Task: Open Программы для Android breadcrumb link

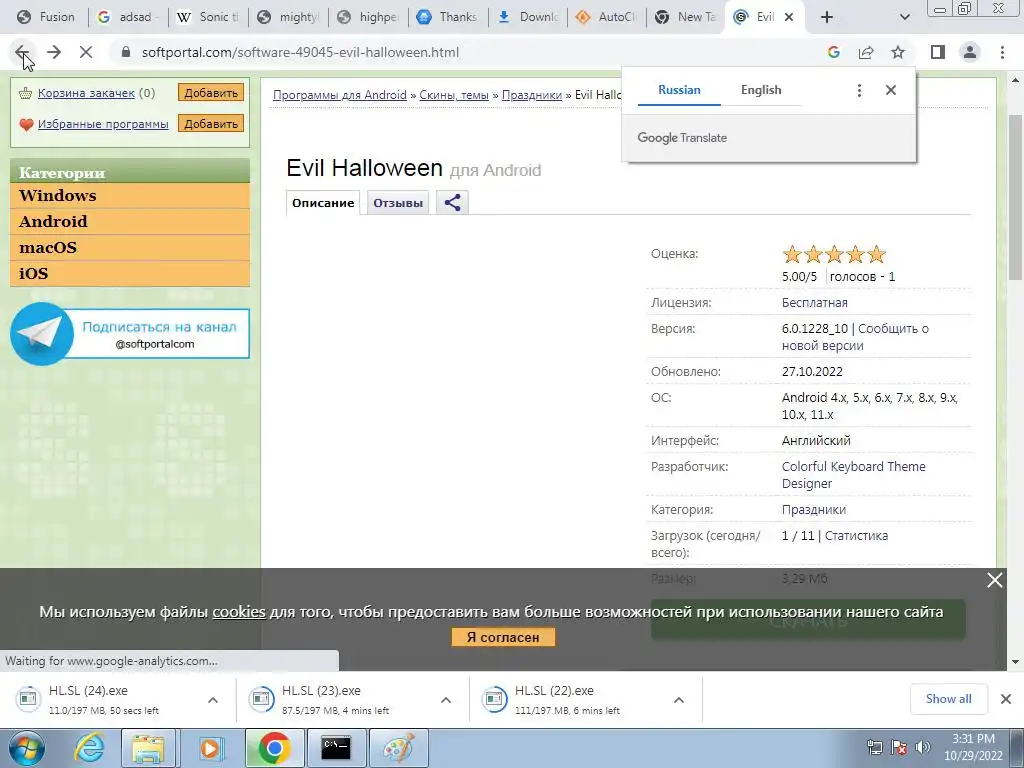Action: click(x=340, y=95)
